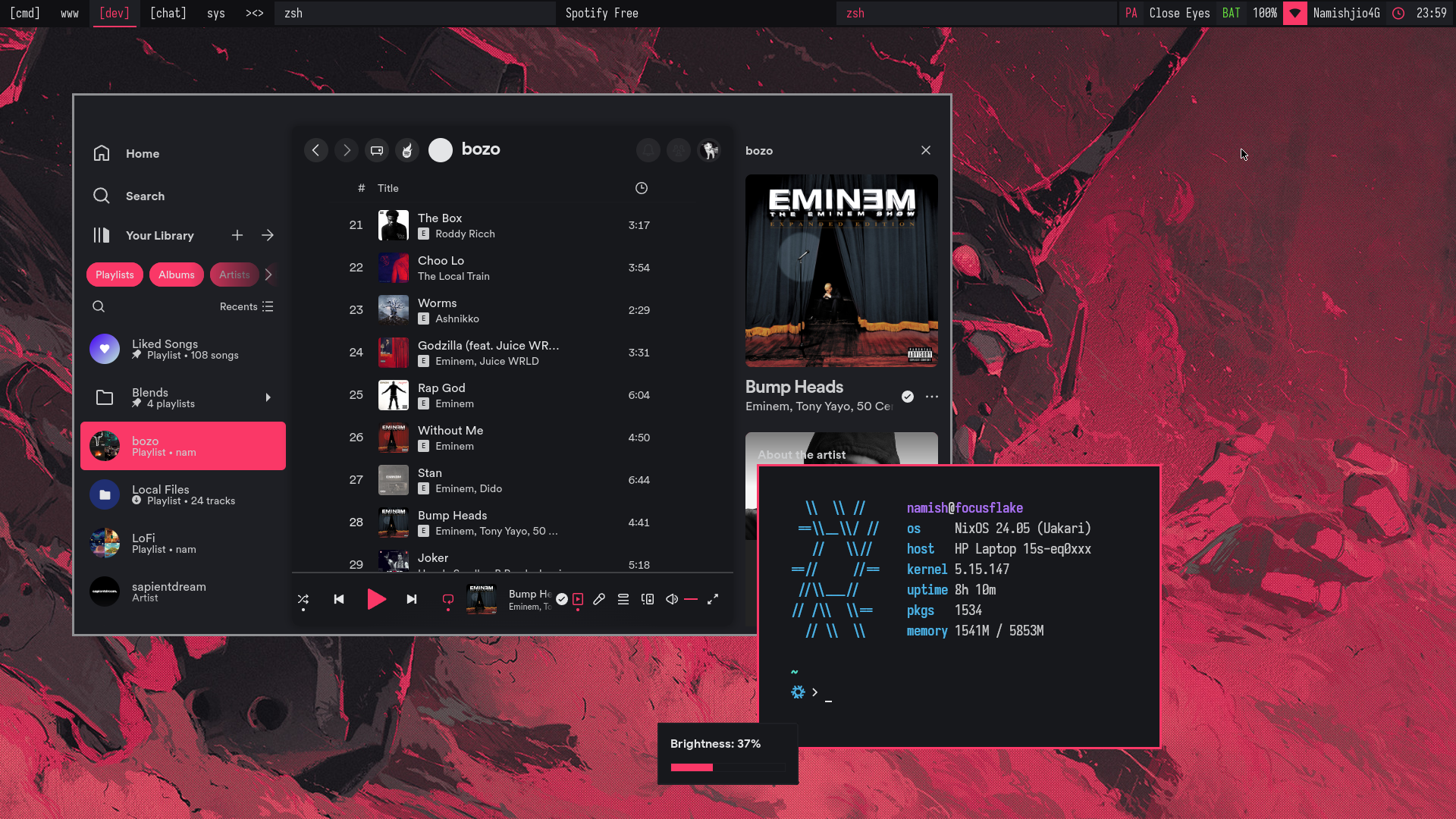Screen dimensions: 1456x819
Task: Toggle repeat mode
Action: 448,599
